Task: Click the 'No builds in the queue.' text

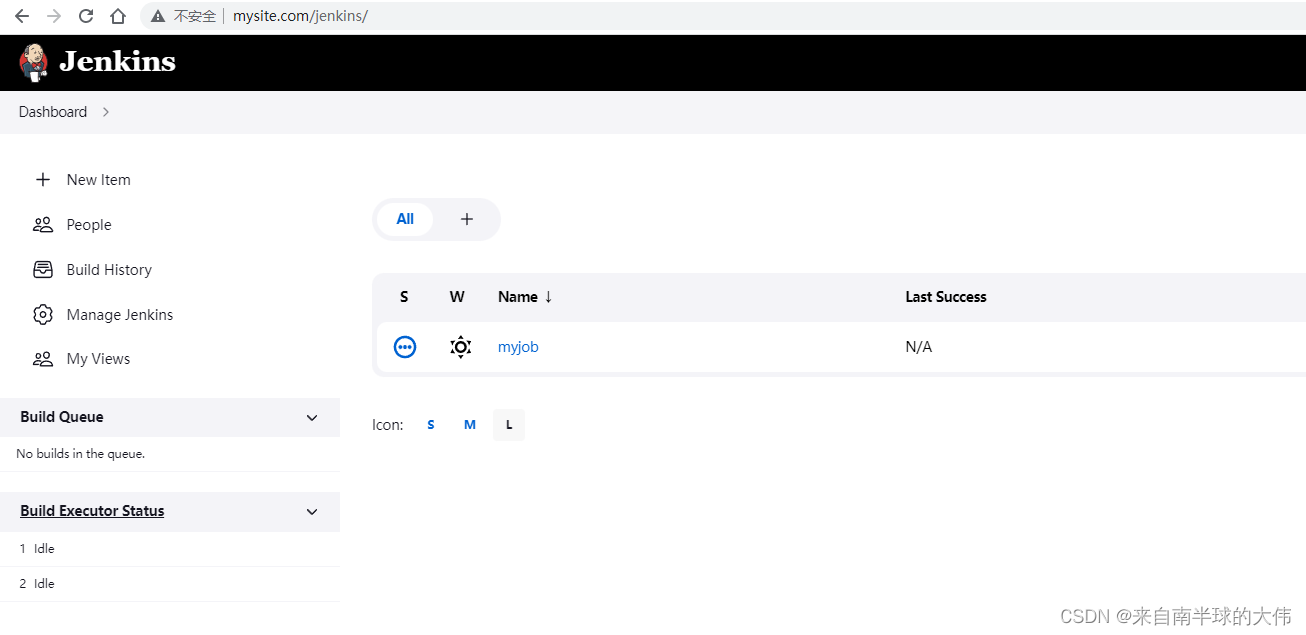Action: point(81,454)
